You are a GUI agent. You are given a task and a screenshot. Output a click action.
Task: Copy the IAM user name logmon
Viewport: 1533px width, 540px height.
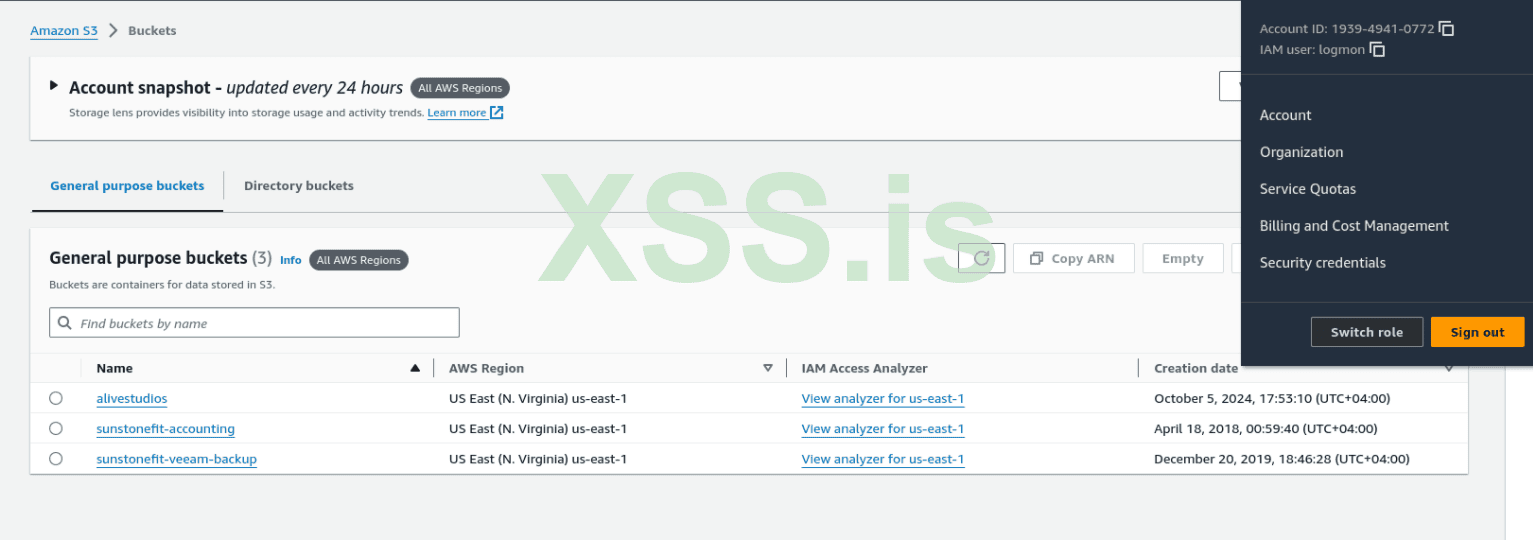[1377, 49]
